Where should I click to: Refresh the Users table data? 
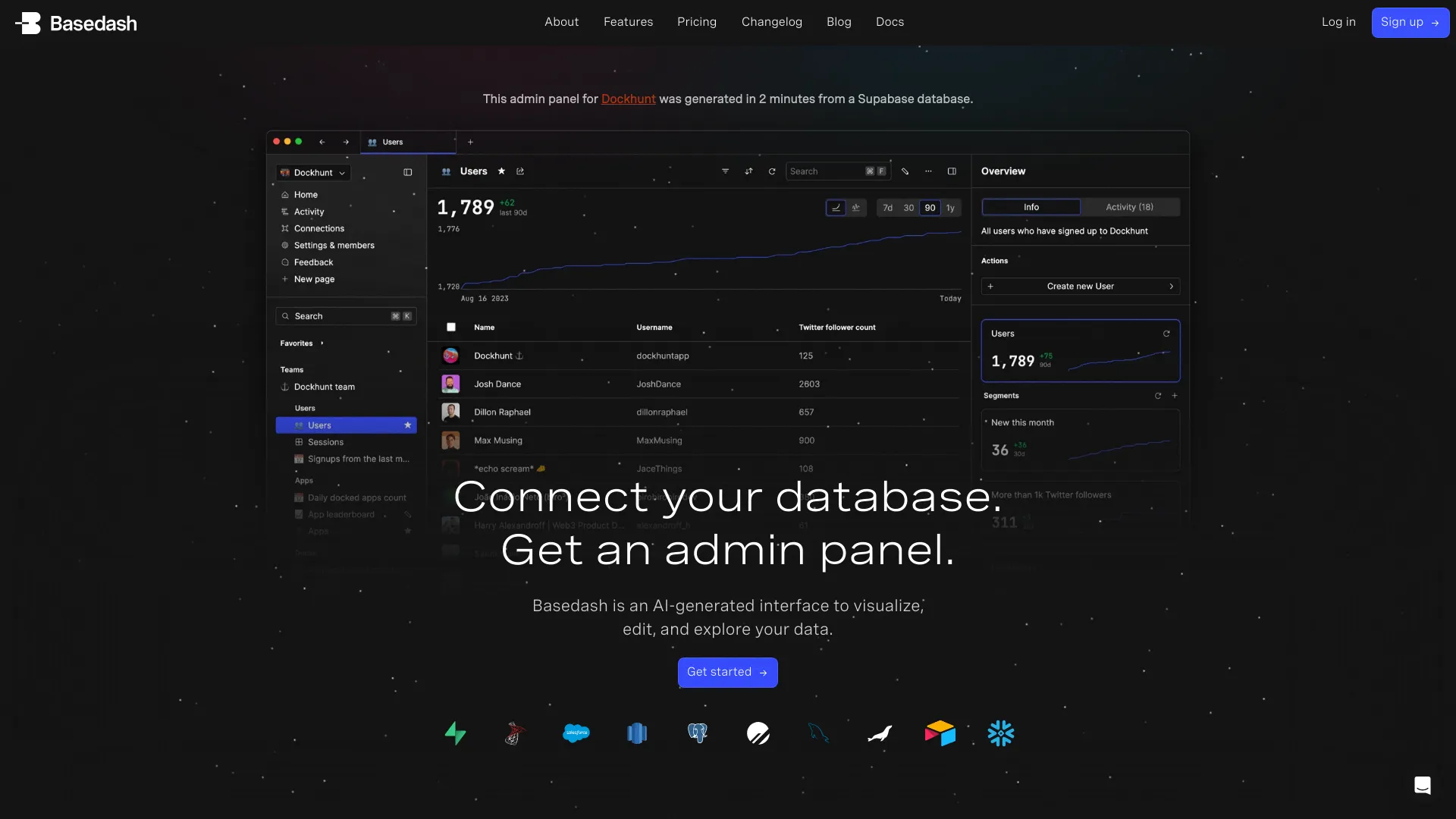pos(773,171)
